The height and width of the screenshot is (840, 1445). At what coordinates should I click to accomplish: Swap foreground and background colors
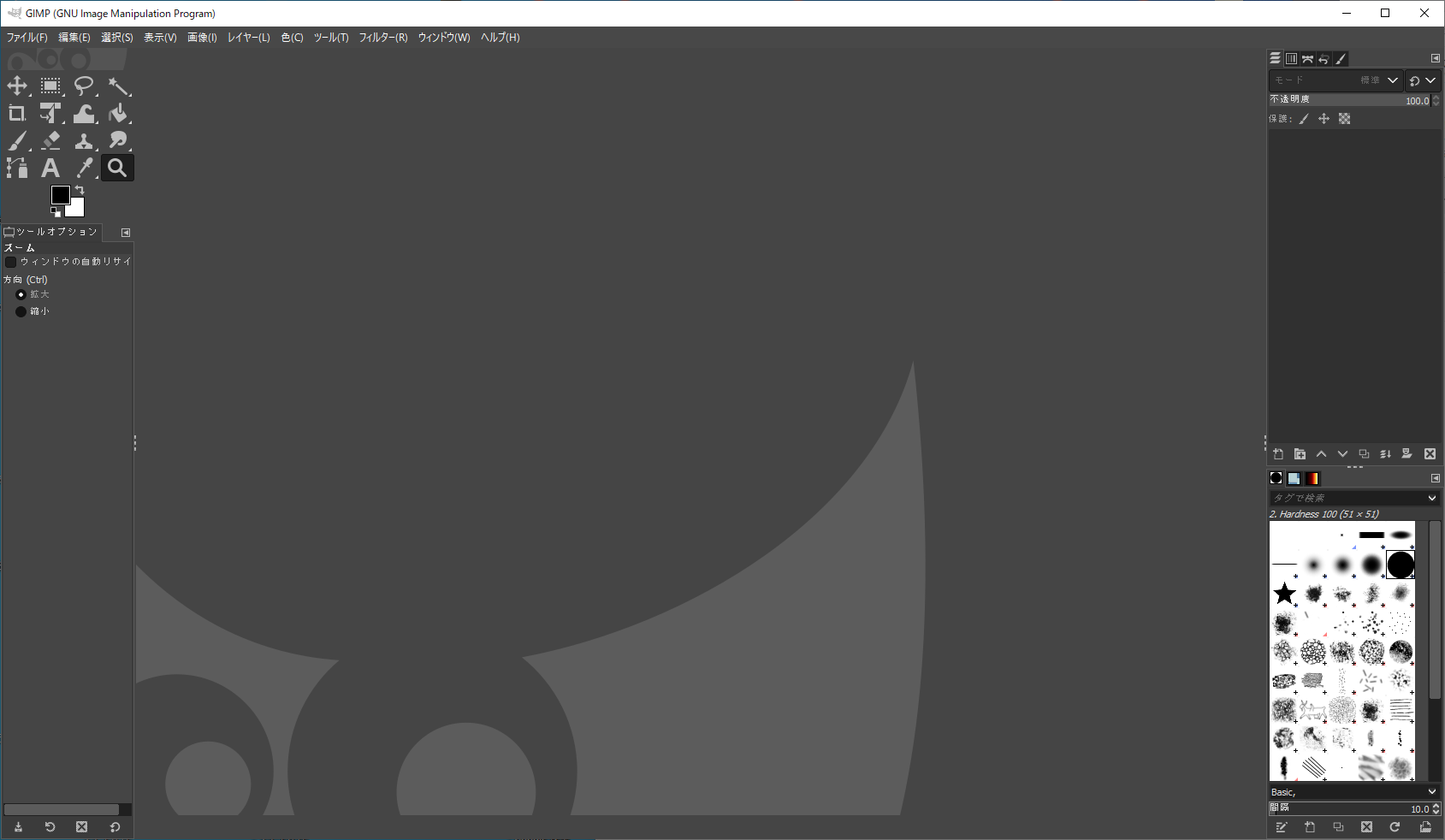[80, 190]
